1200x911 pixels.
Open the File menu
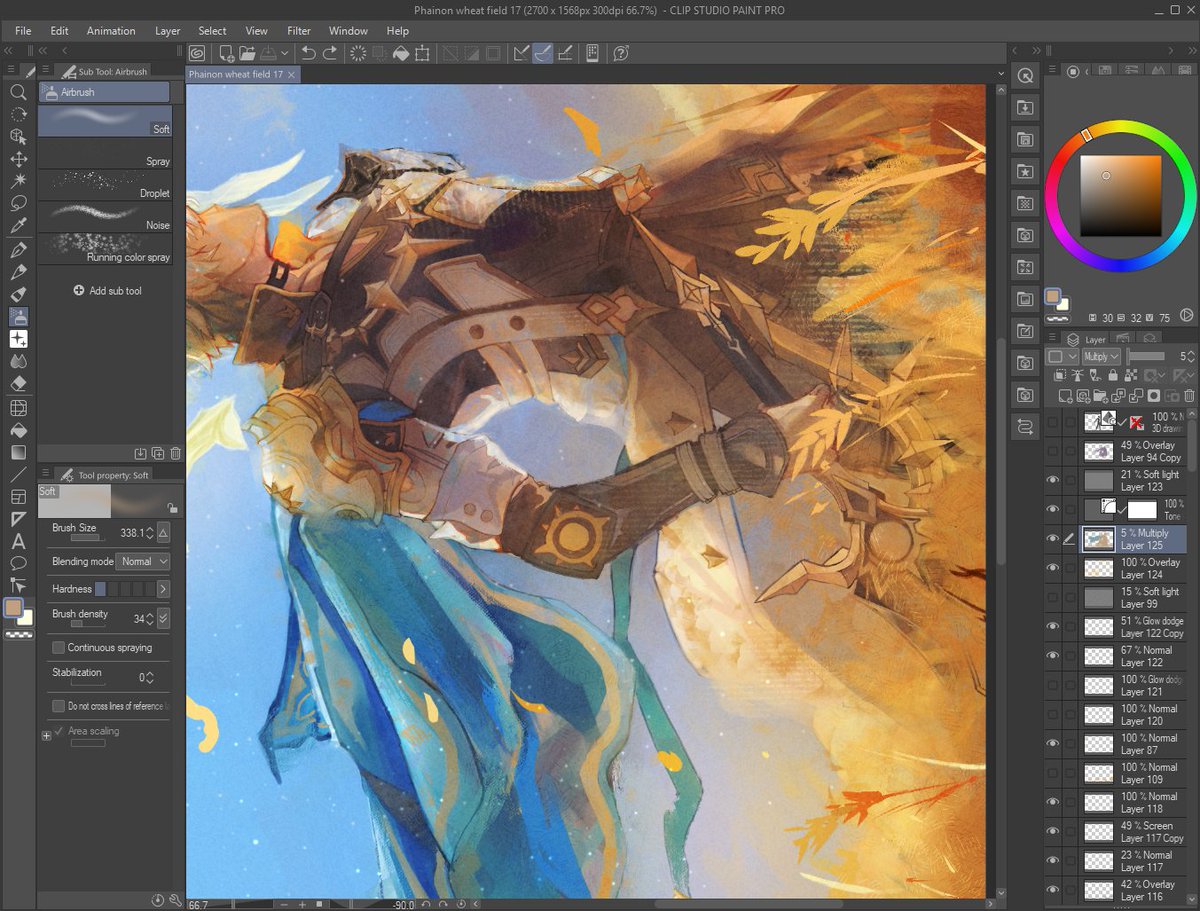(24, 31)
